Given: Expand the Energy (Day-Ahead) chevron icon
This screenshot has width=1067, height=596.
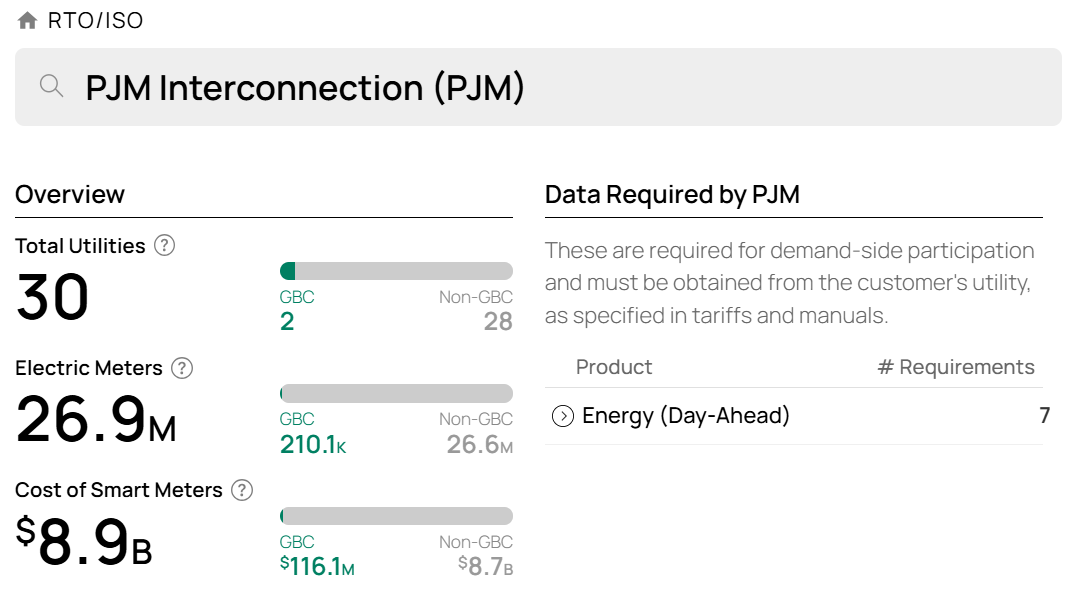Looking at the screenshot, I should [x=563, y=416].
